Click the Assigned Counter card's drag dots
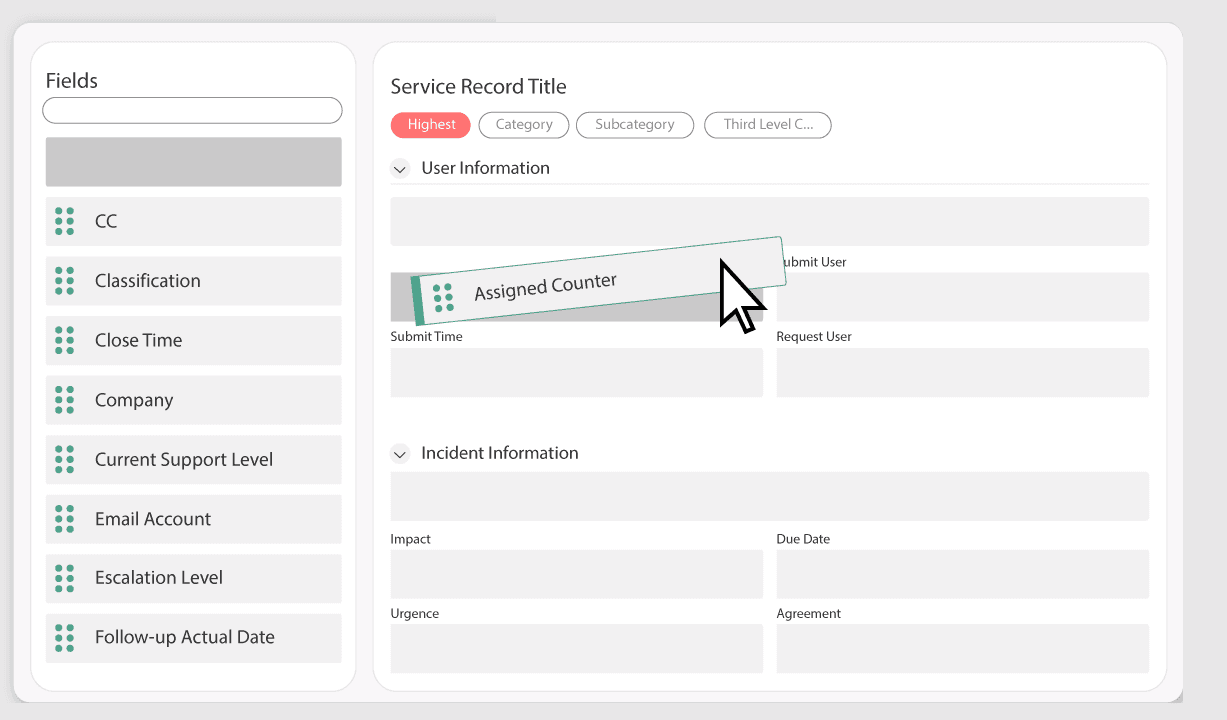This screenshot has width=1227, height=720. (443, 298)
